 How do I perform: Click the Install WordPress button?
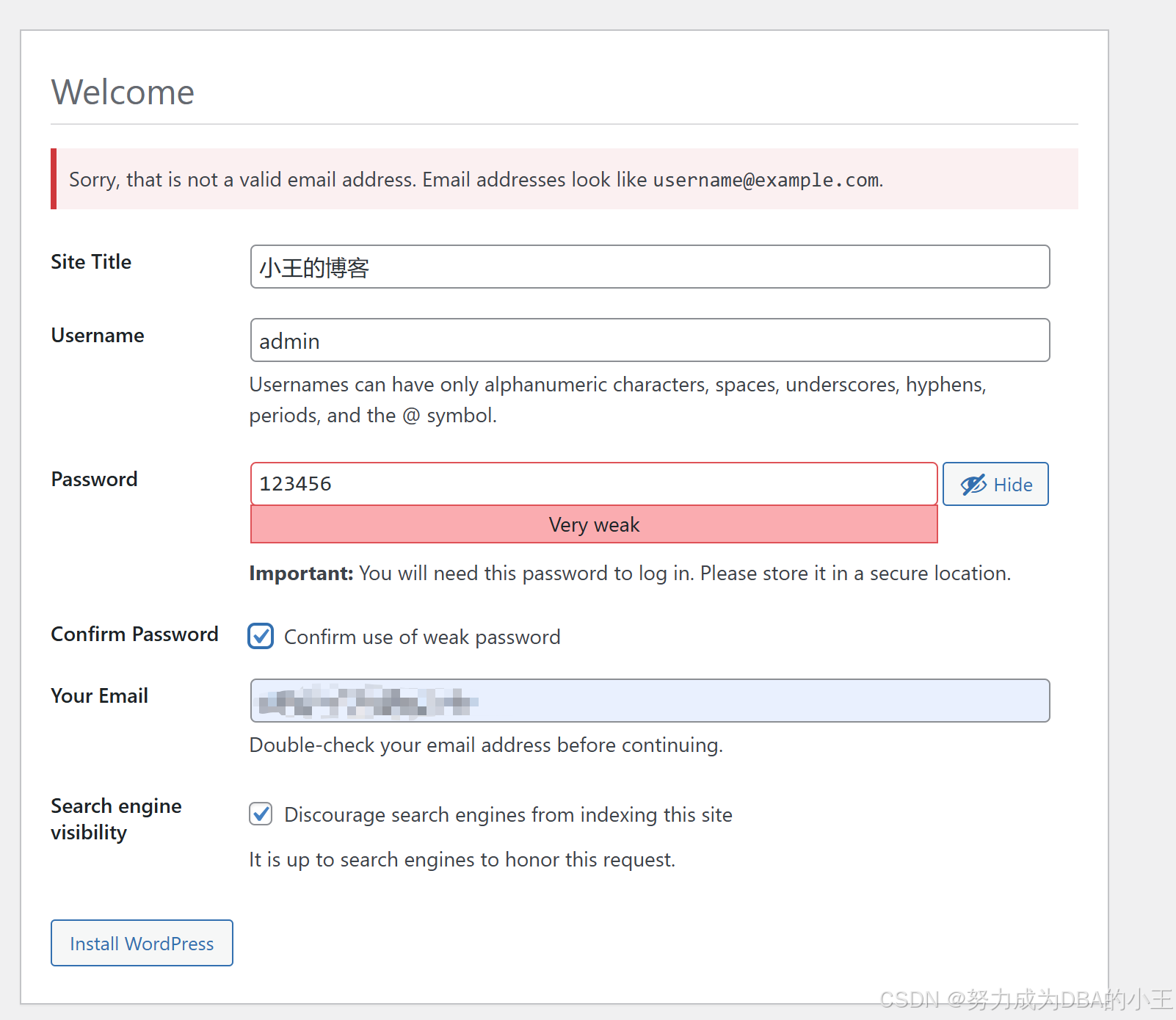[142, 943]
